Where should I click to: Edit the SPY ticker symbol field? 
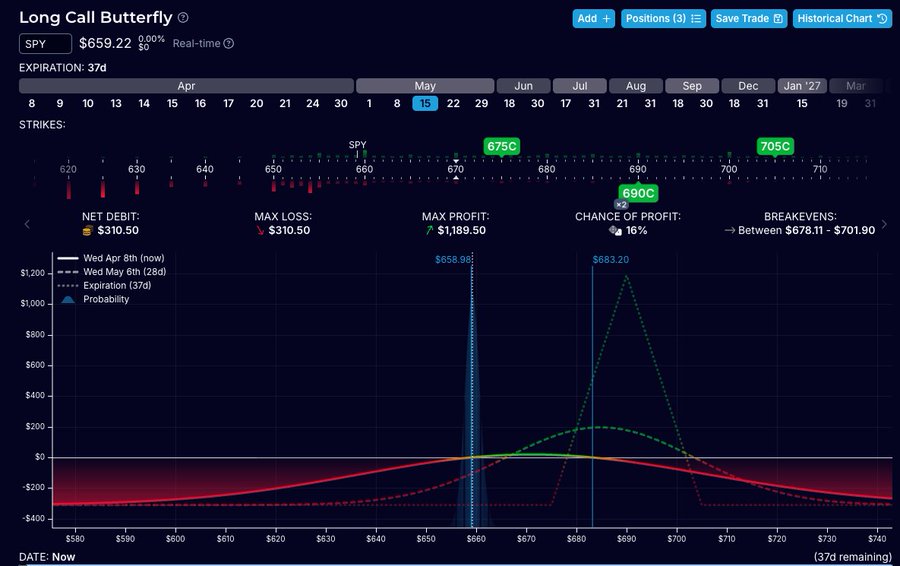pos(46,44)
